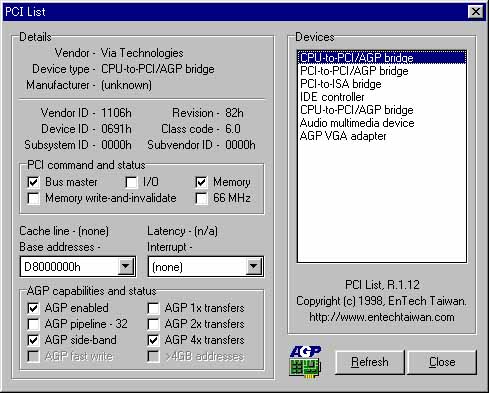Toggle AGP side-band checkbox
Viewport: 489px width, 393px height.
click(x=33, y=340)
